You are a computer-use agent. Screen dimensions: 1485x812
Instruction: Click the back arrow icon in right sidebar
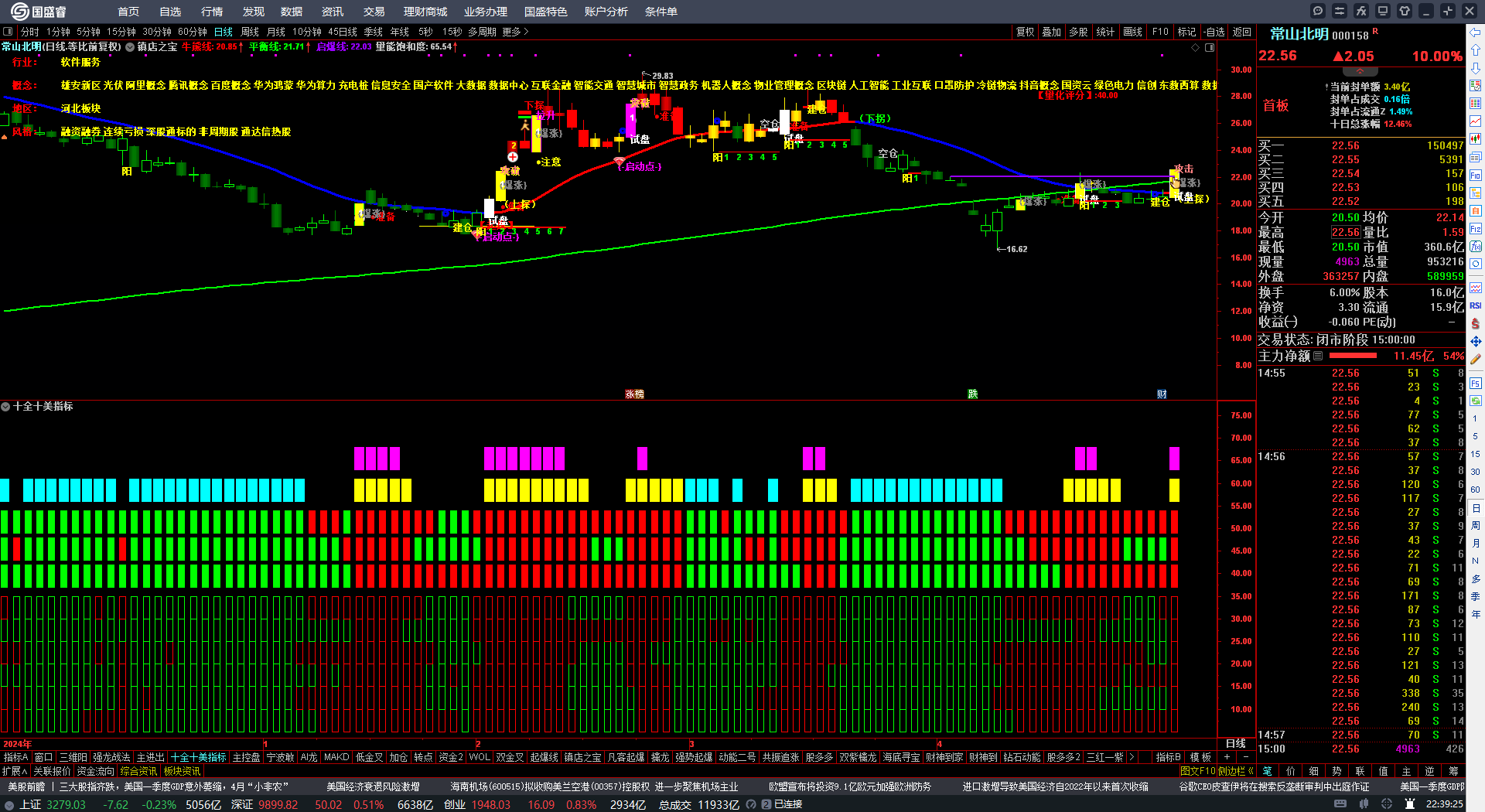click(1476, 32)
